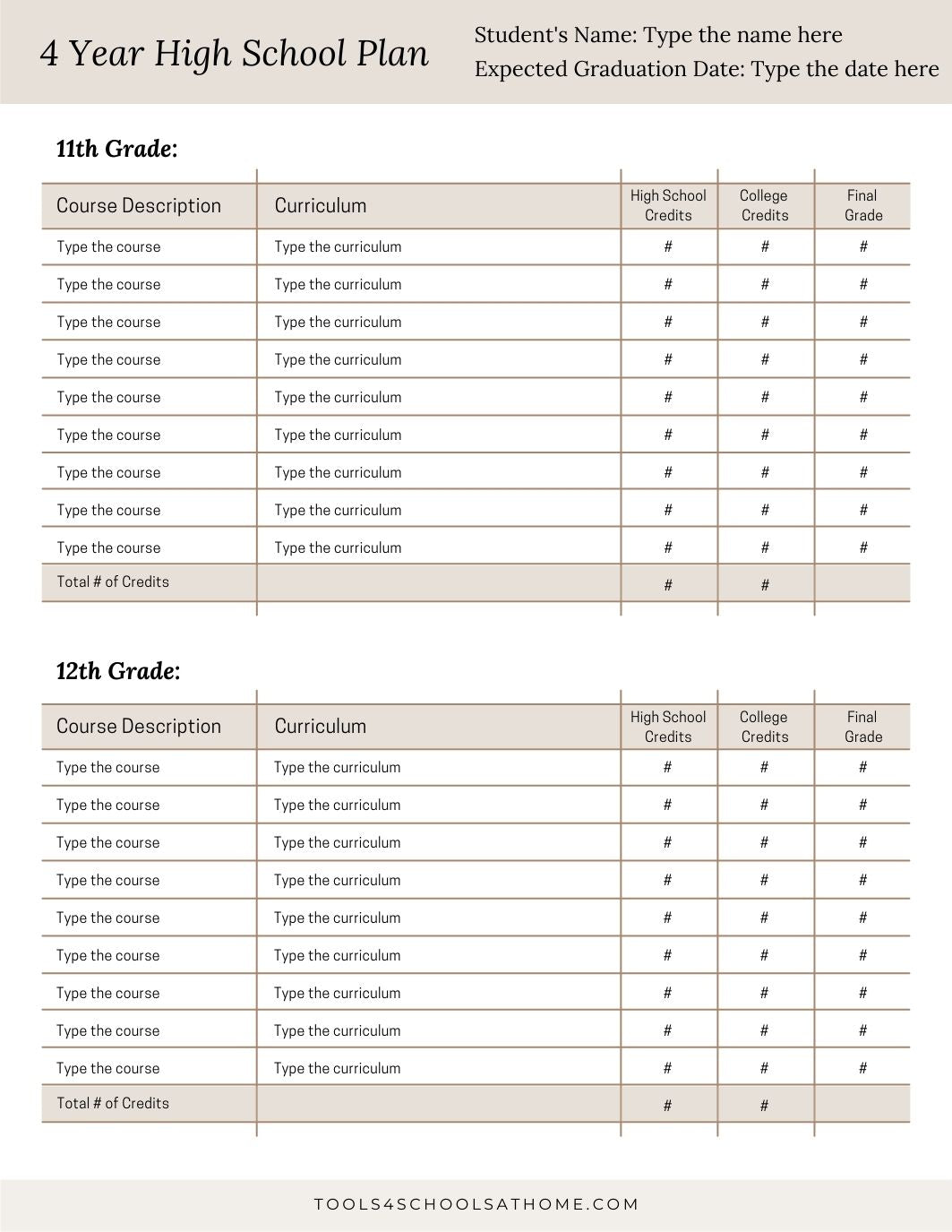
Task: Click the "11th Grade:" section heading
Action: coord(116,149)
